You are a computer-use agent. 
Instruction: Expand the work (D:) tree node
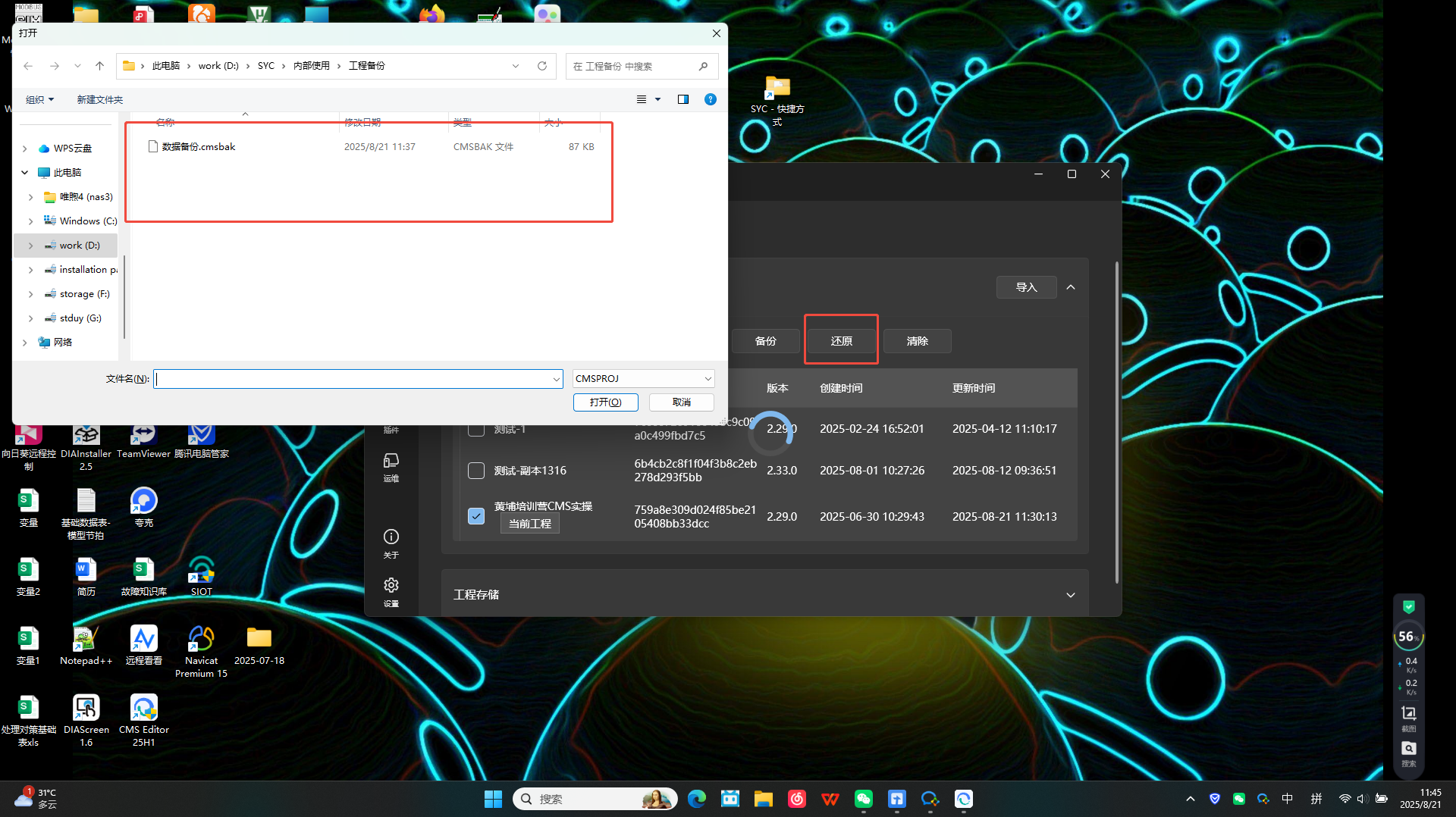(x=30, y=246)
